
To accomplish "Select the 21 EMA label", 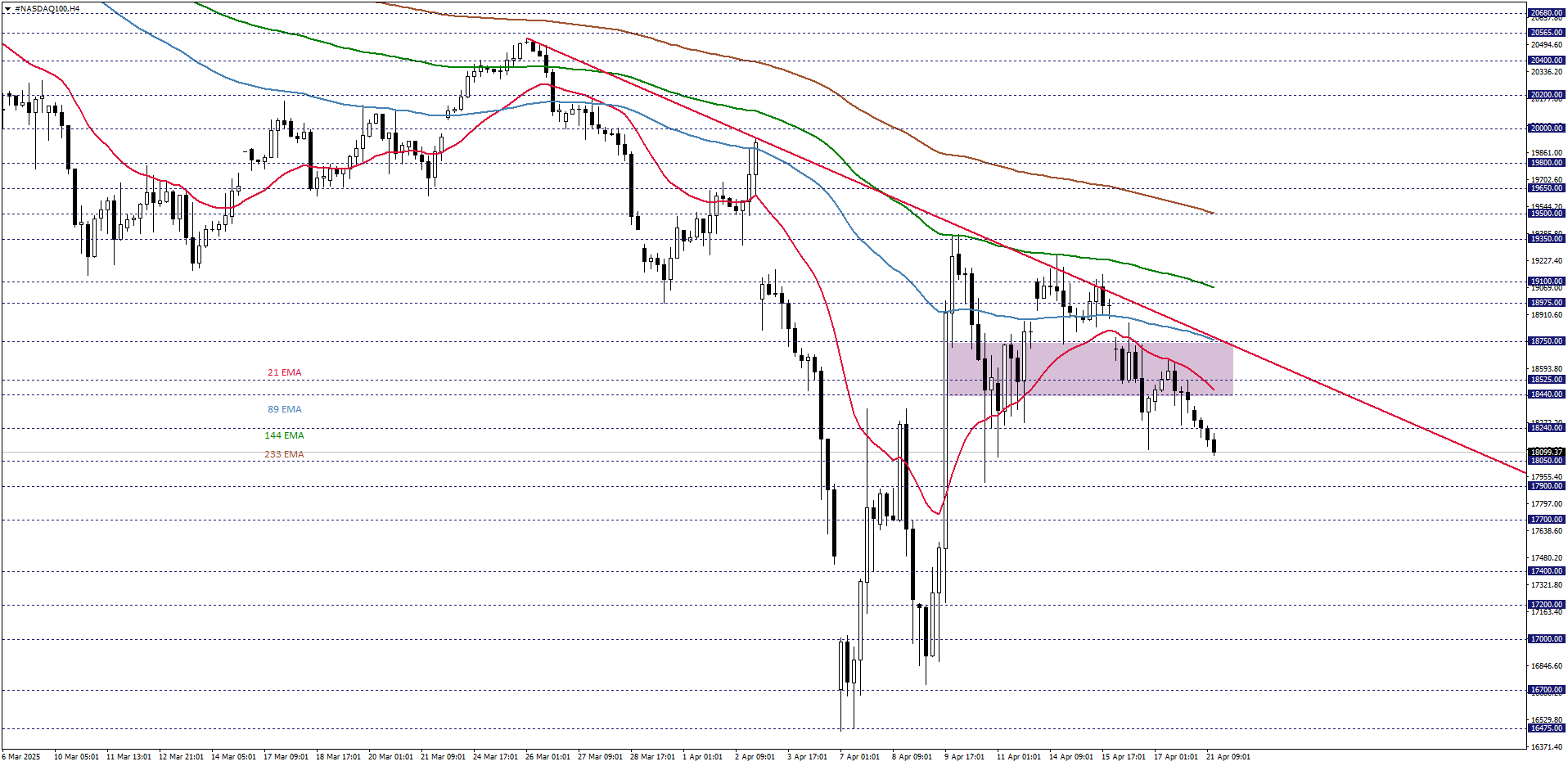I will 284,373.
